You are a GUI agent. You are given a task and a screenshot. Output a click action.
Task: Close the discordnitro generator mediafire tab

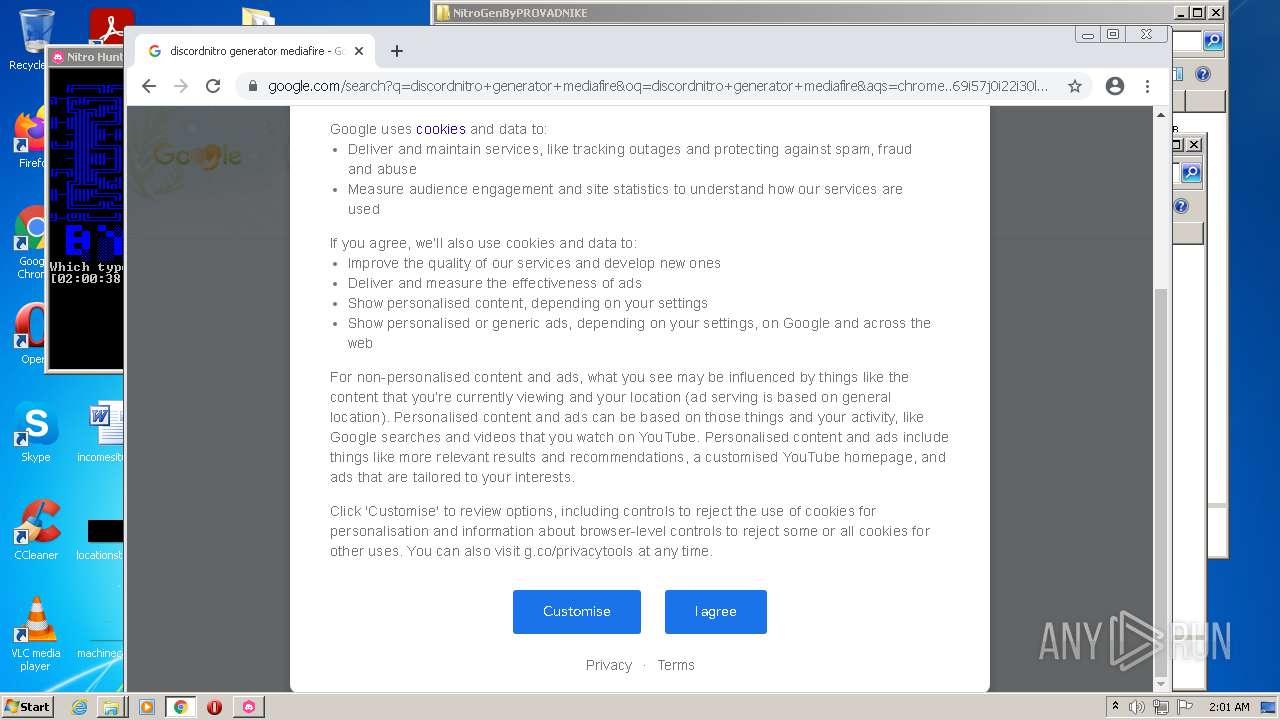tap(359, 51)
